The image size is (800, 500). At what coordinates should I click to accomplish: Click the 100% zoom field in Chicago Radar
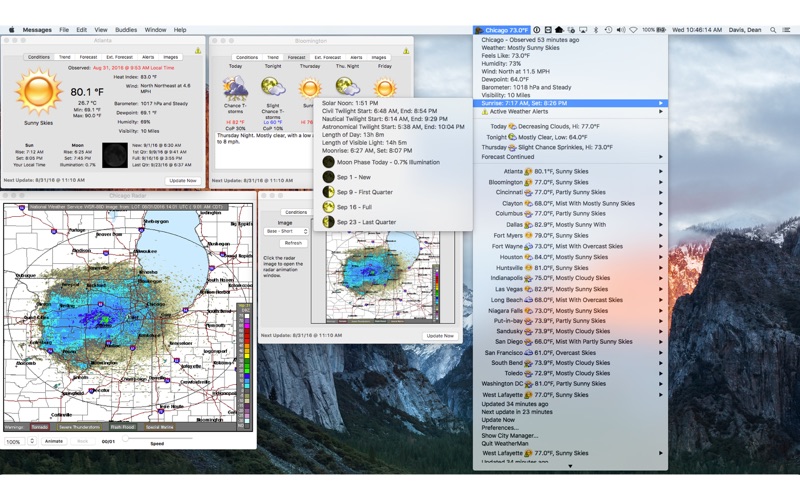[x=15, y=442]
